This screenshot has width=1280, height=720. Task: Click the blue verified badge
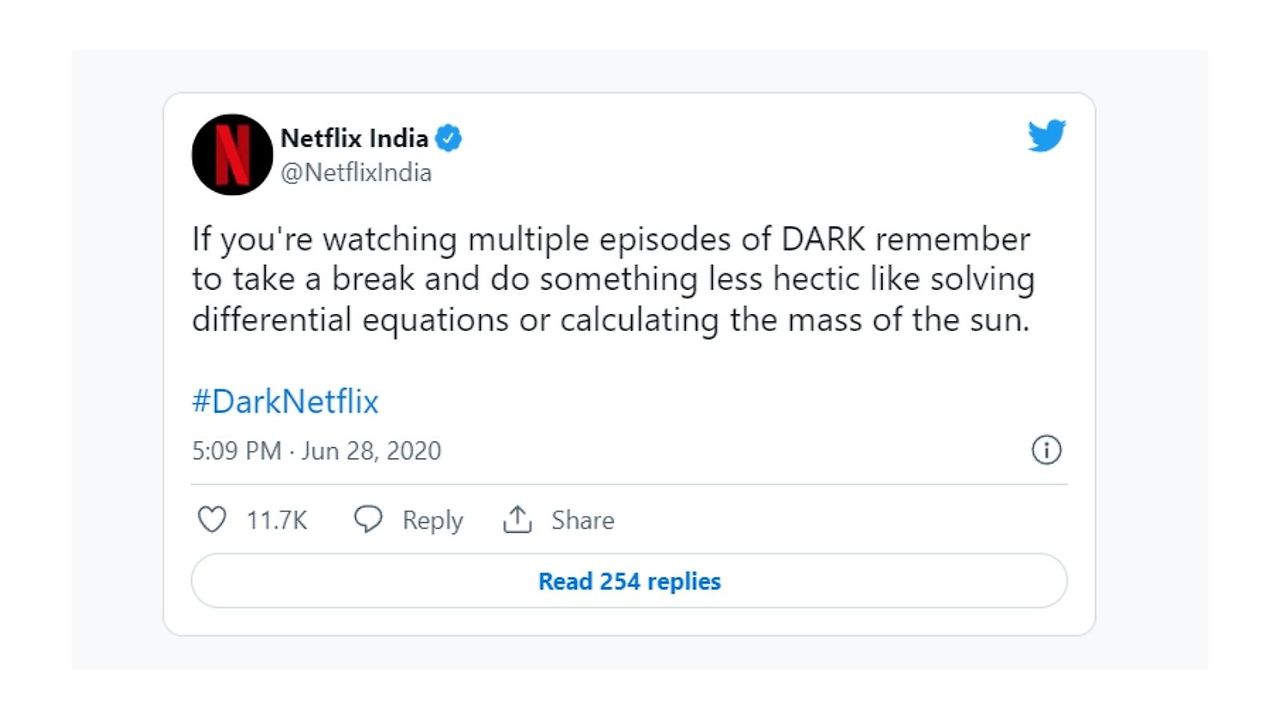tap(450, 139)
